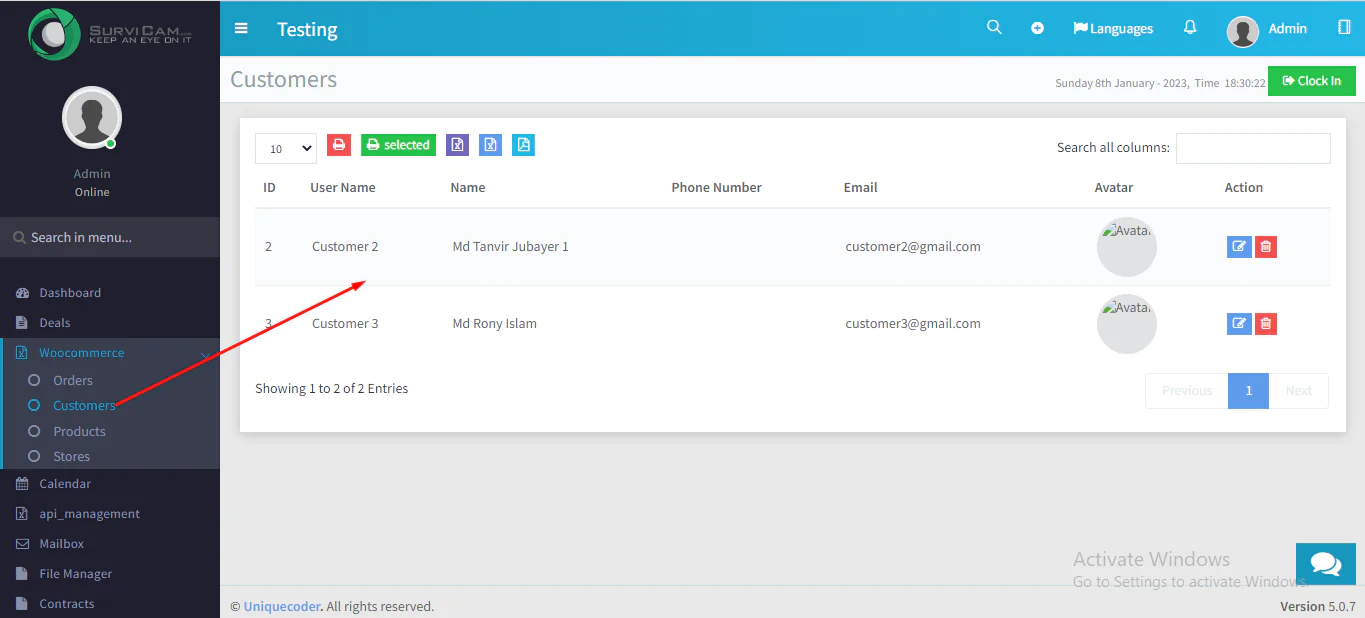Toggle the hamburger sidebar menu icon
Viewport: 1365px width, 618px height.
pyautogui.click(x=241, y=28)
